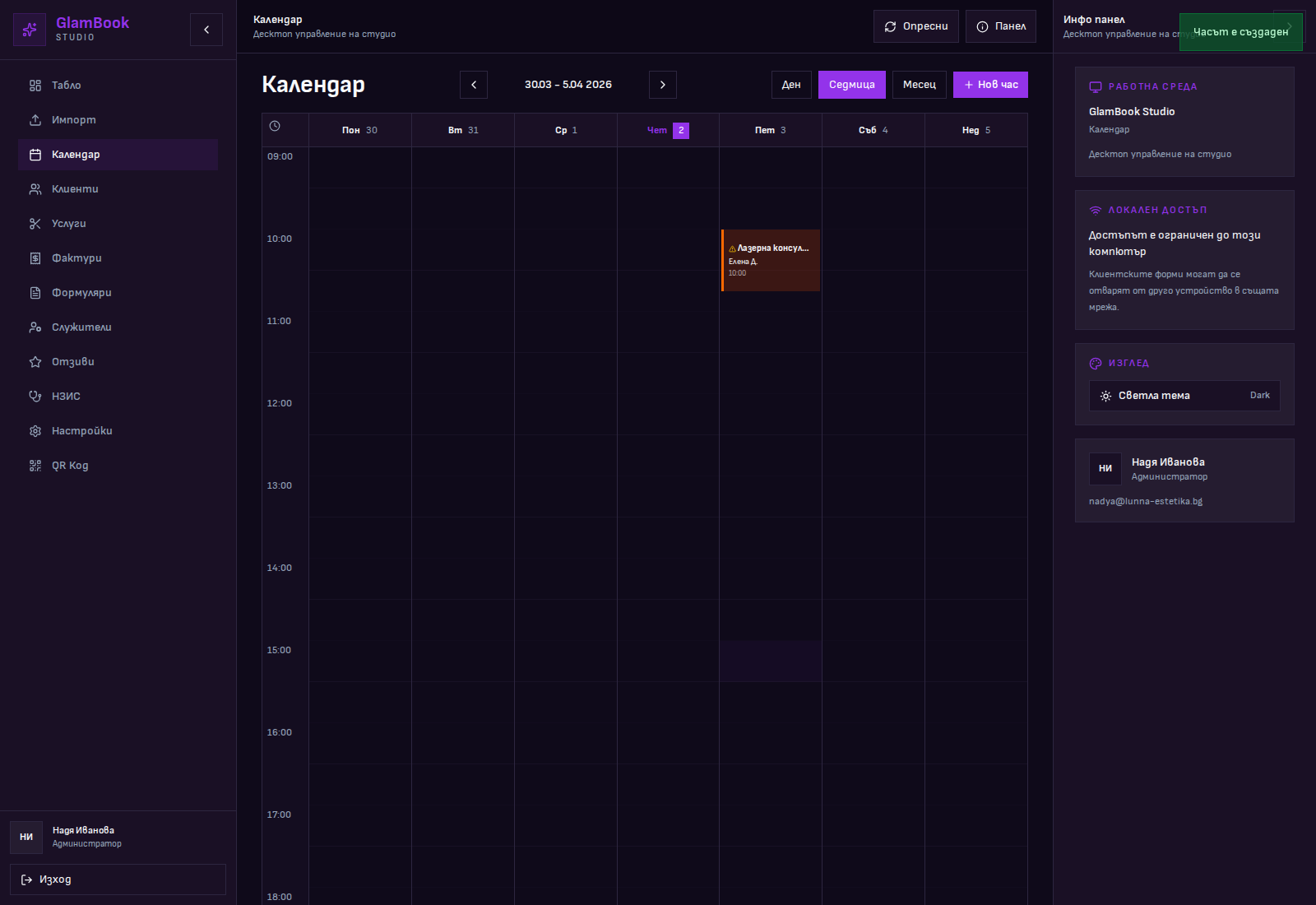
Task: Open Settings via the gear icon
Action: 35,431
